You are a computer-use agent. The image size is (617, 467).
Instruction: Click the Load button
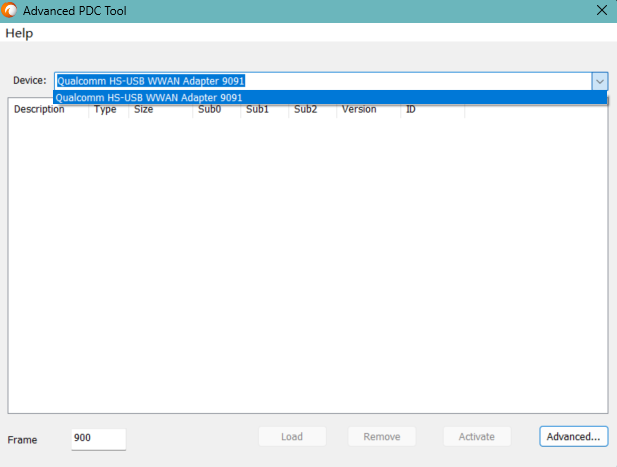[292, 437]
